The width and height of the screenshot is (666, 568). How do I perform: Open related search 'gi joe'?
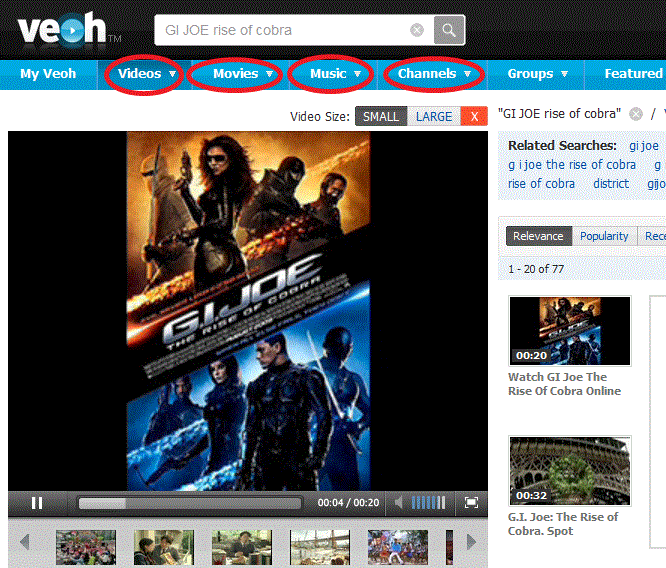coord(643,146)
